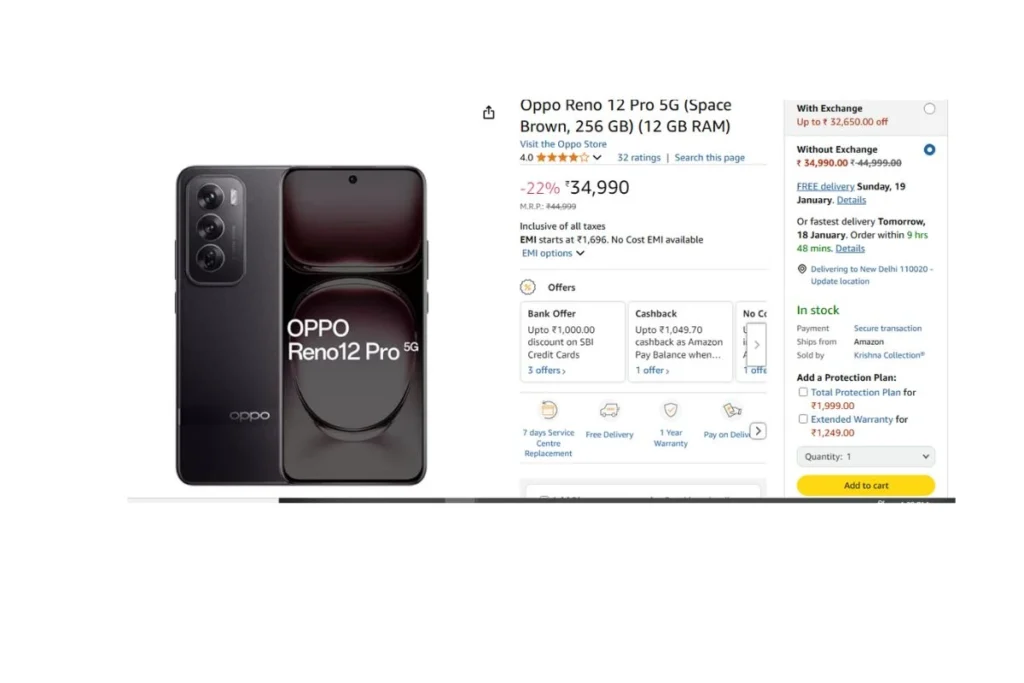Click the Offers percent badge icon

[x=528, y=287]
